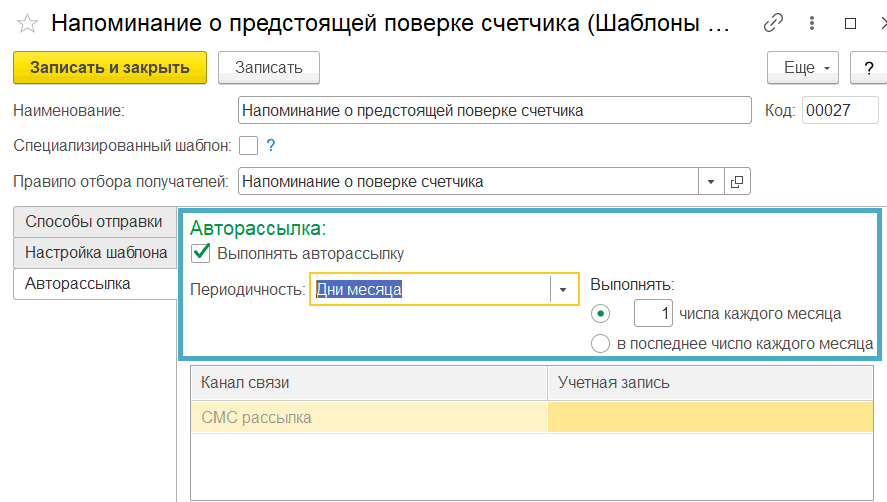887x502 pixels.
Task: Expand Правило отбора получателей dropdown arrow
Action: click(x=711, y=182)
